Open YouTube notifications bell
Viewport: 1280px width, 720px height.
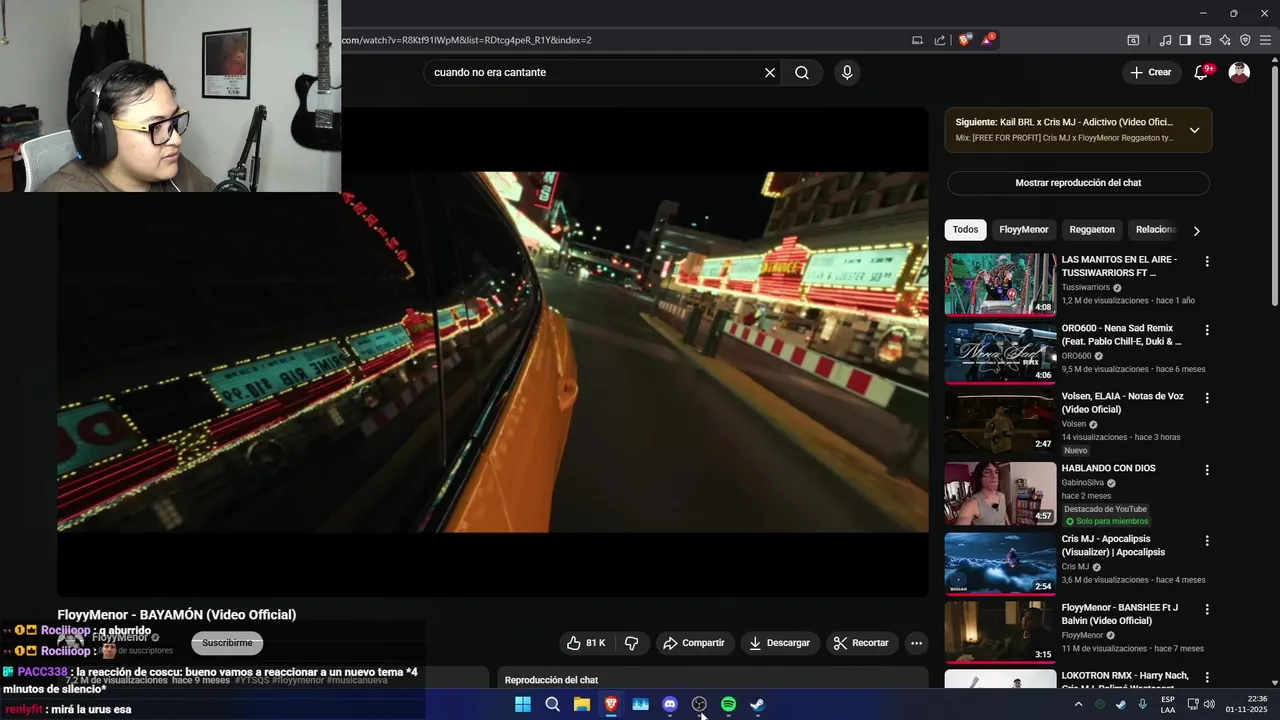pos(1202,72)
